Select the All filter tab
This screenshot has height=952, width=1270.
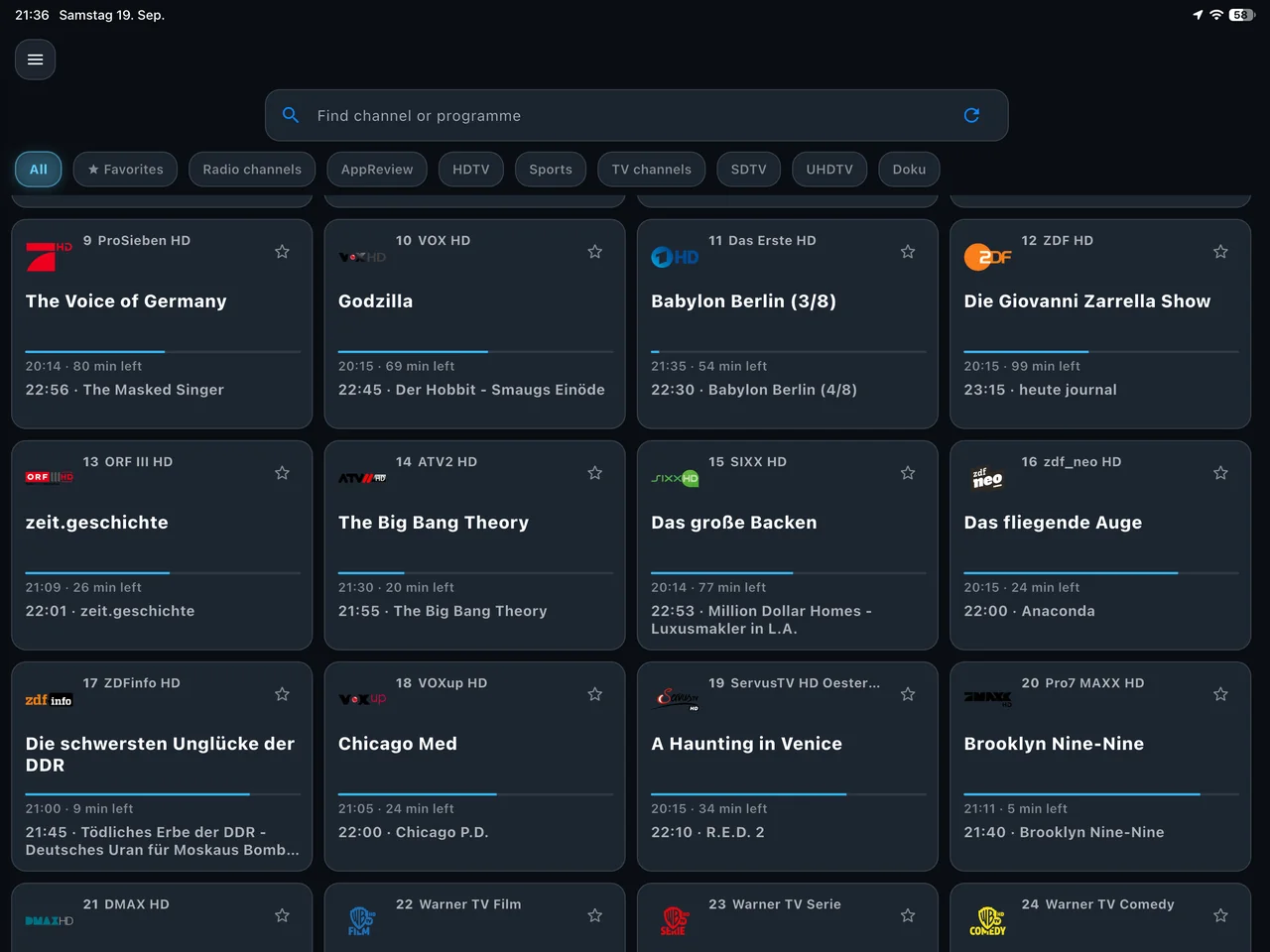[x=39, y=170]
